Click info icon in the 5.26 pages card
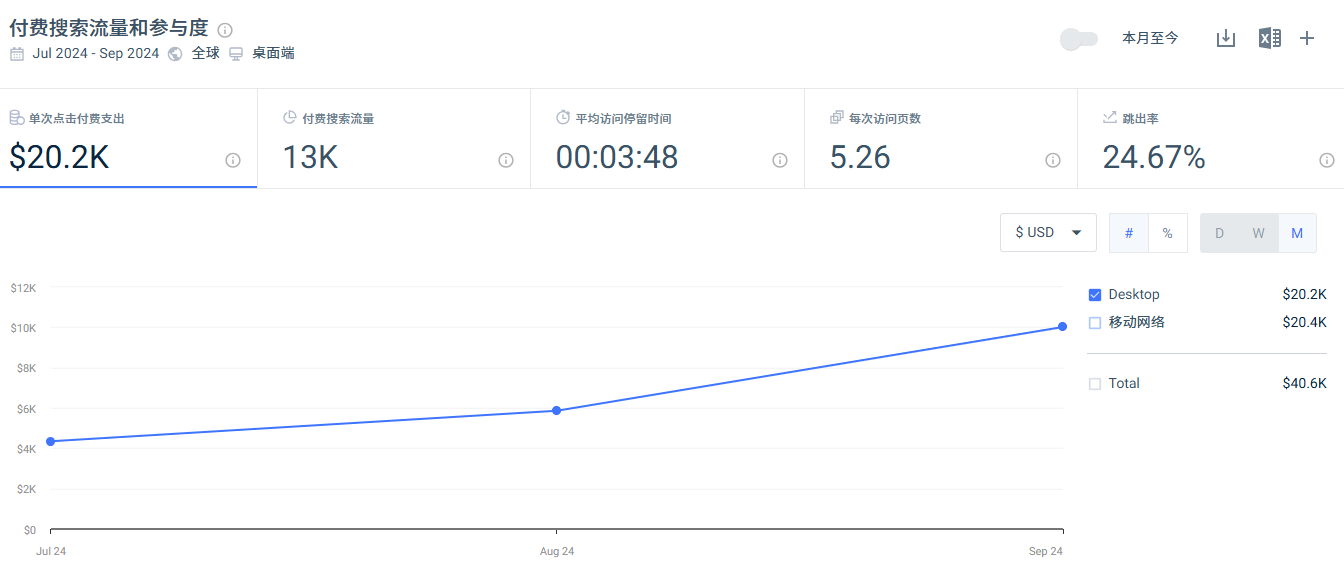 click(1053, 160)
